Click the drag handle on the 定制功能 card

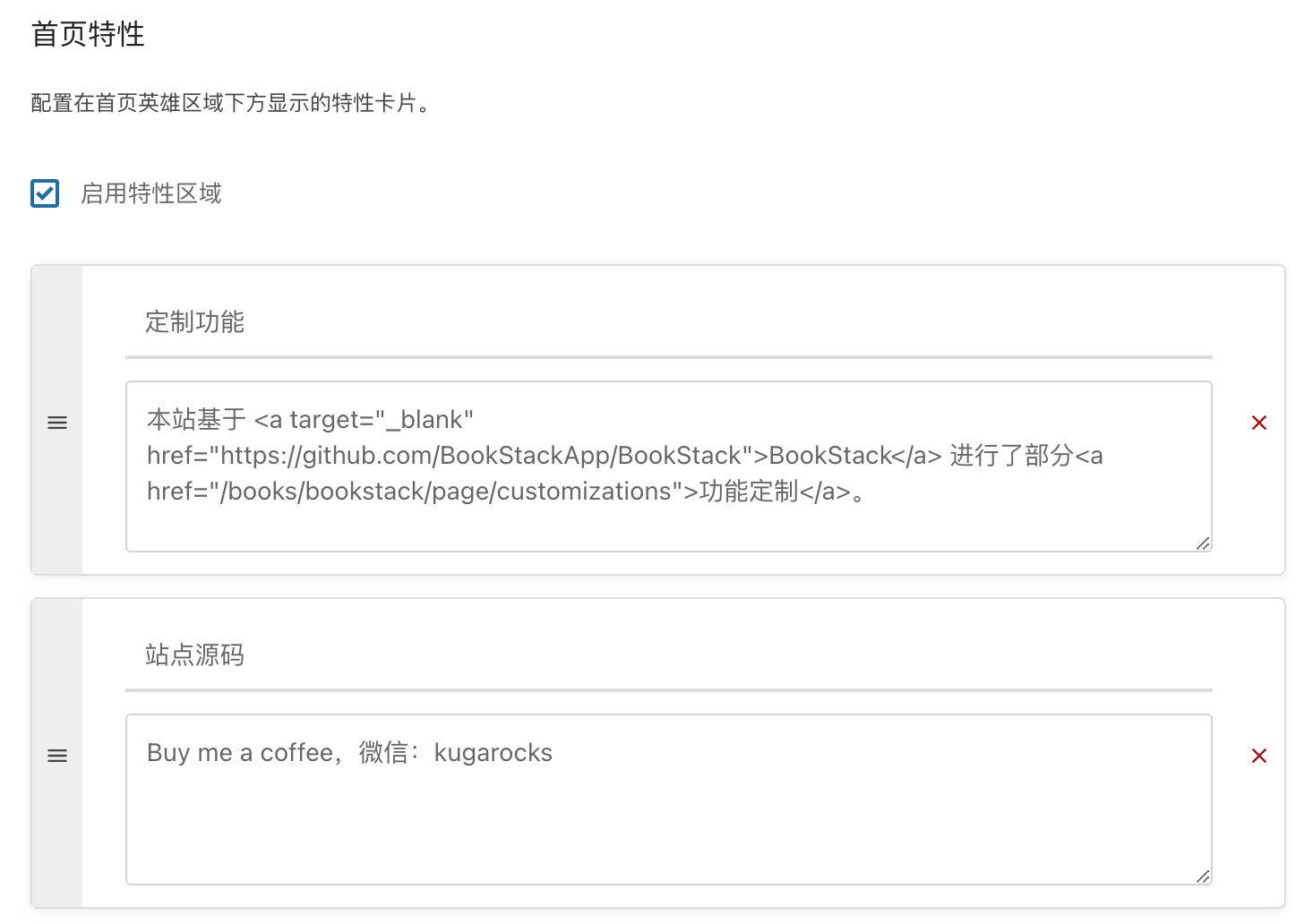pos(57,422)
